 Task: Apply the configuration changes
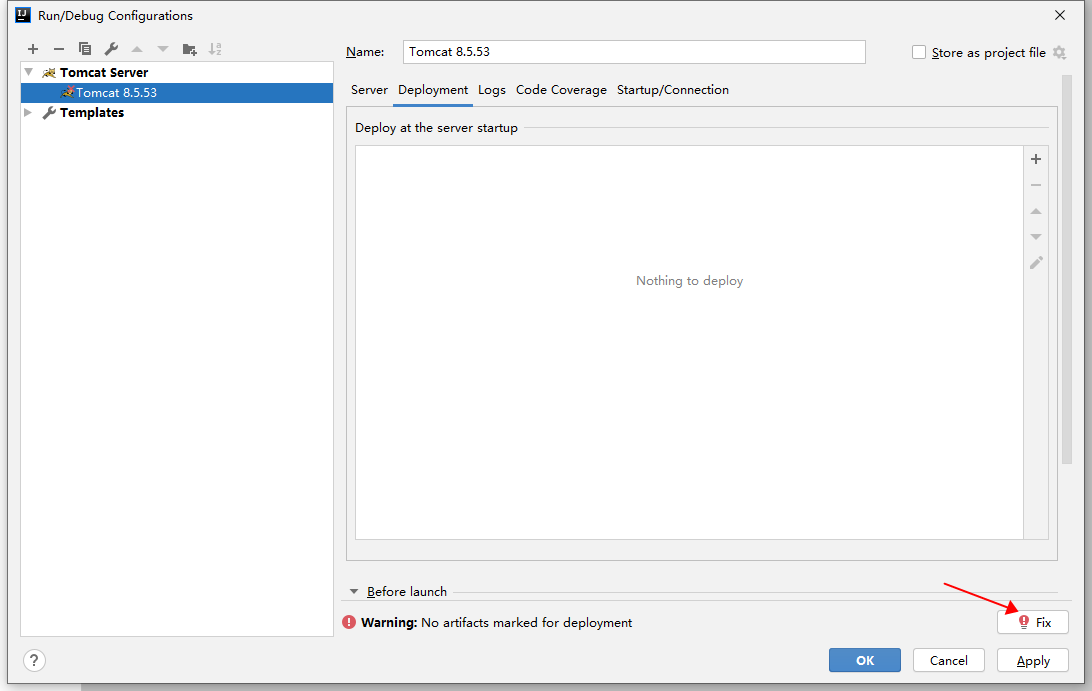click(1033, 660)
